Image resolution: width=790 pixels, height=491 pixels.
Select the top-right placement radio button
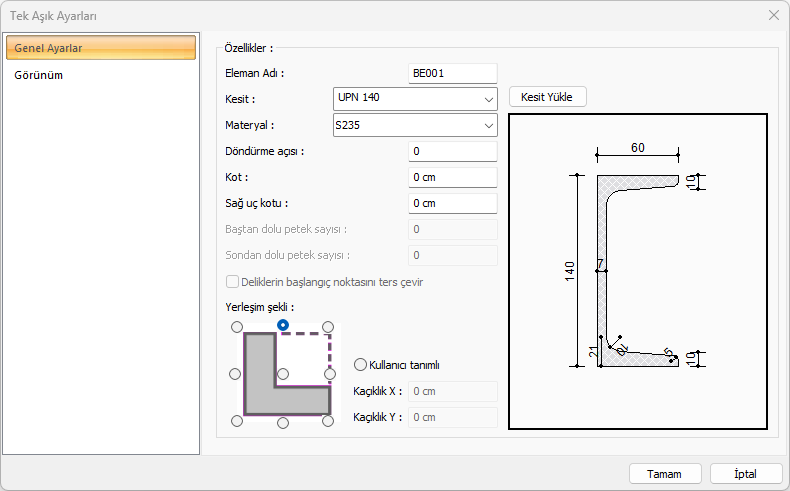(x=329, y=327)
